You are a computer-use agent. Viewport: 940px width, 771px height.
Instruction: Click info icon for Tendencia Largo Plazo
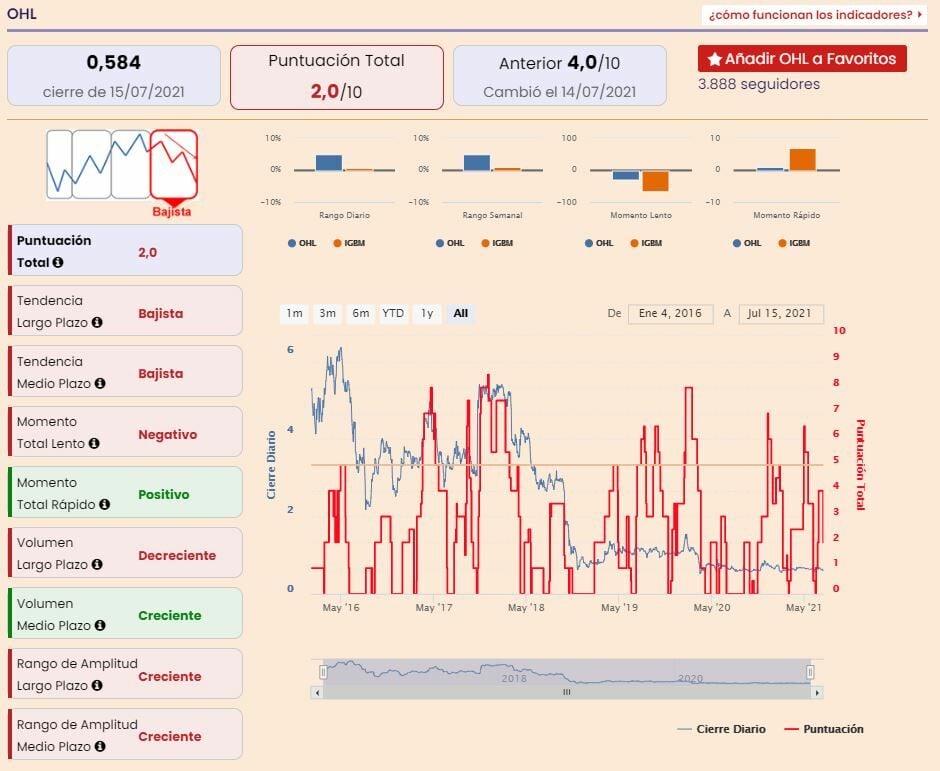97,323
